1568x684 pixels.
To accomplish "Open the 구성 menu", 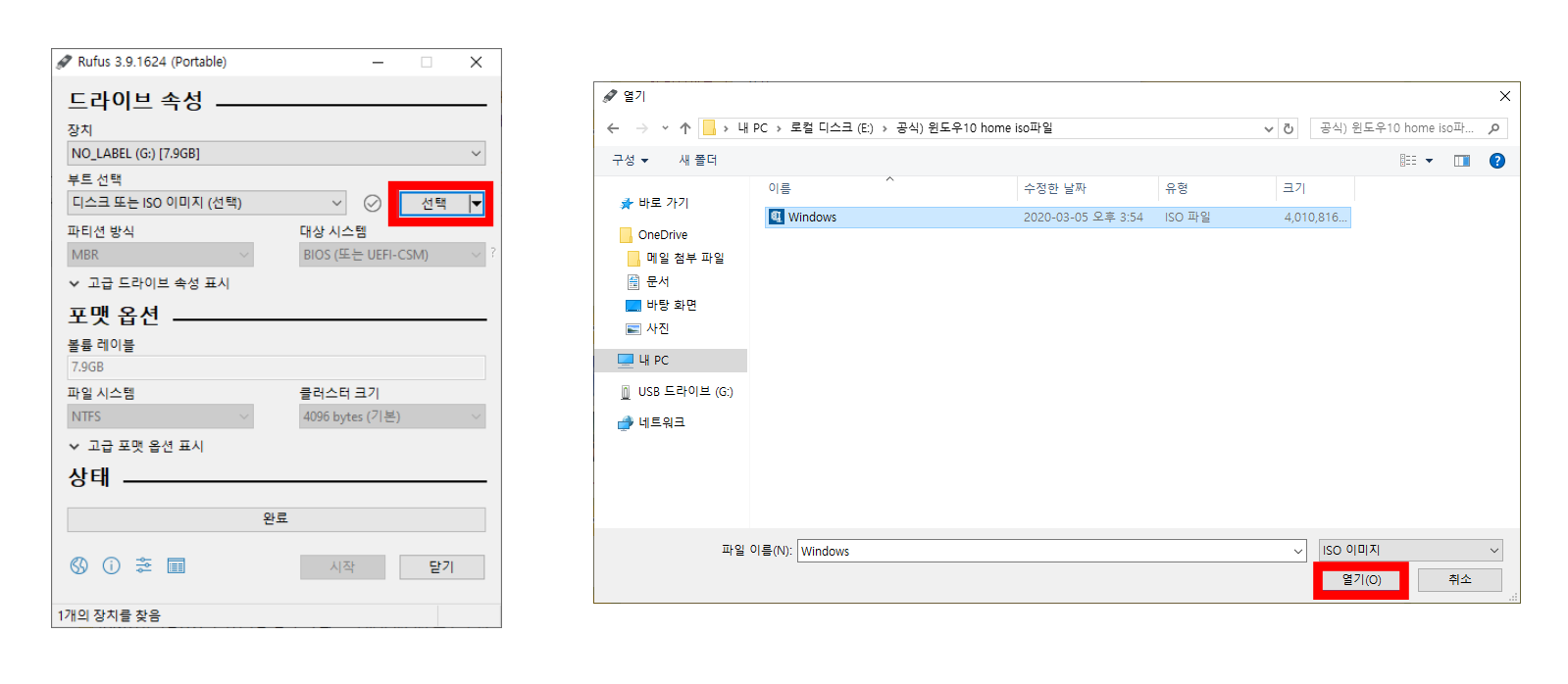I will [x=630, y=161].
